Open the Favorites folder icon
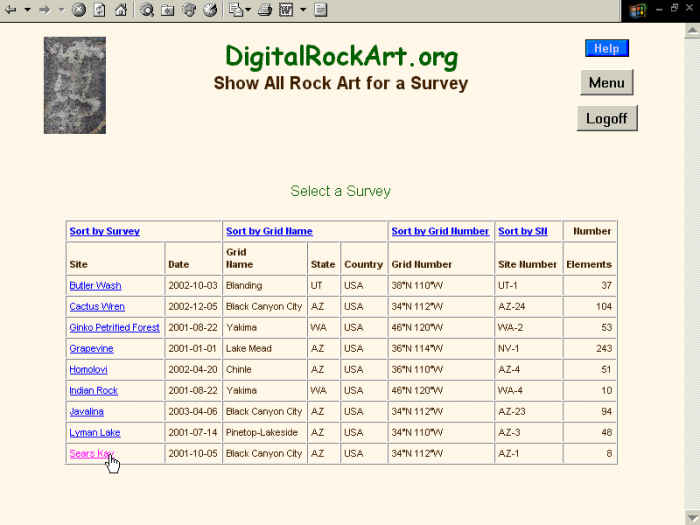Image resolution: width=700 pixels, height=525 pixels. 167,10
